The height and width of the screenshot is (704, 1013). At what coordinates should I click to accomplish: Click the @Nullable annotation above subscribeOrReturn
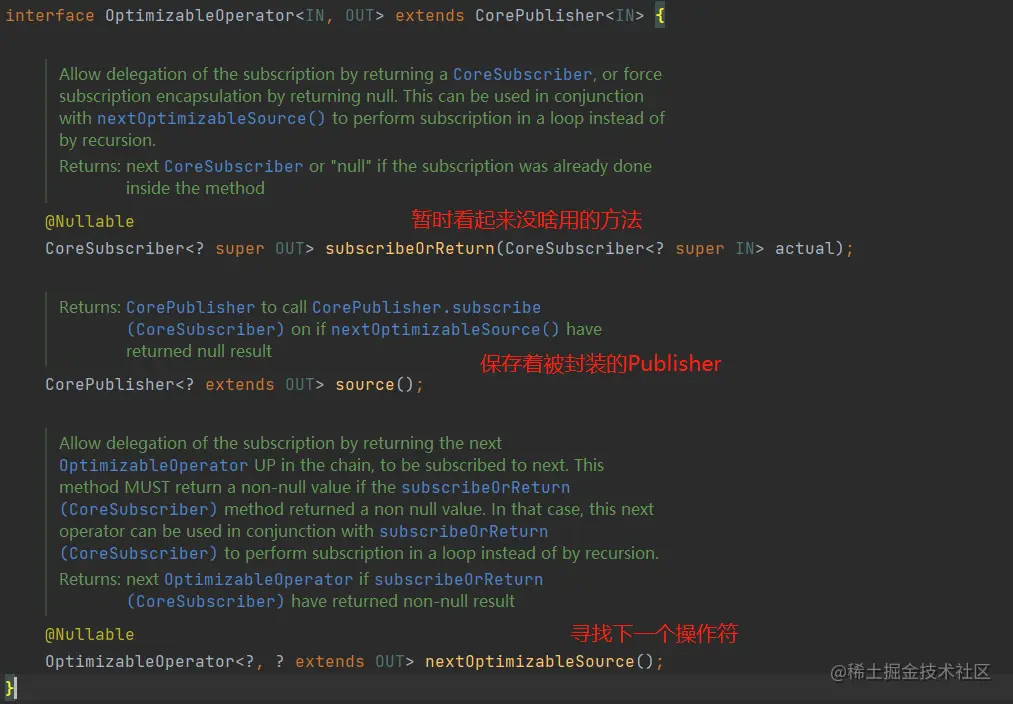[90, 222]
